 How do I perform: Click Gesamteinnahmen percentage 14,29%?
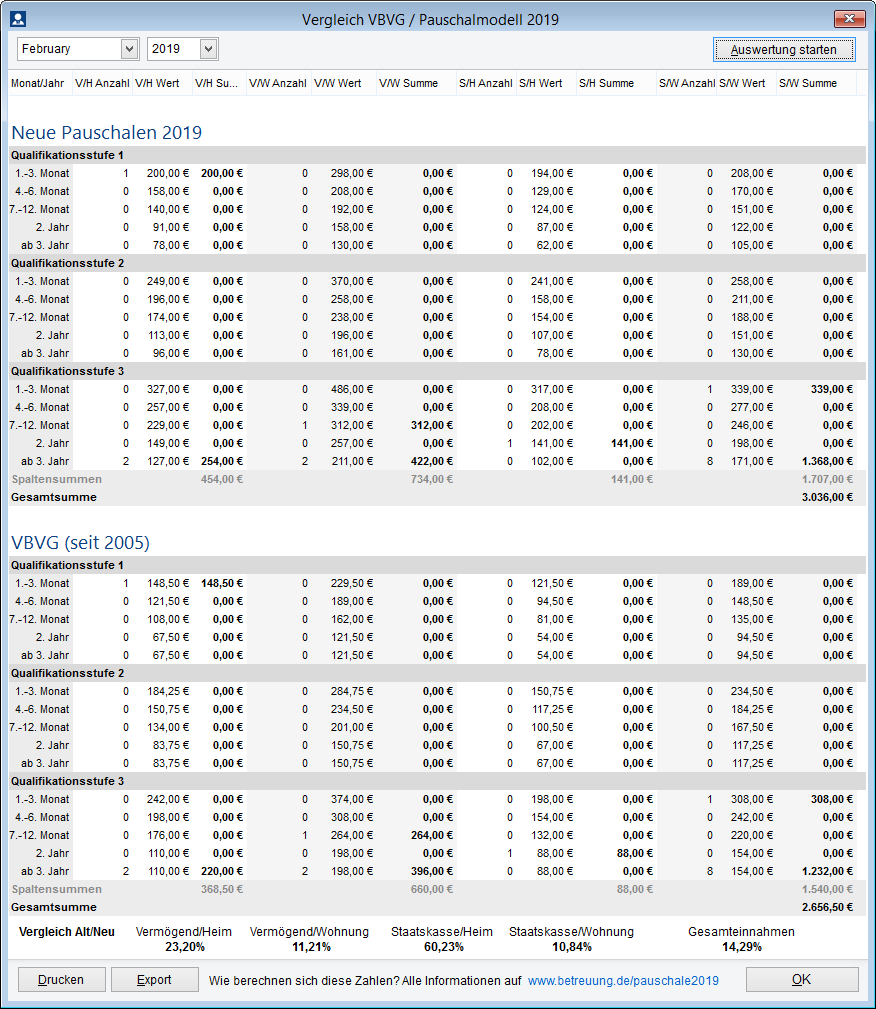pos(741,947)
